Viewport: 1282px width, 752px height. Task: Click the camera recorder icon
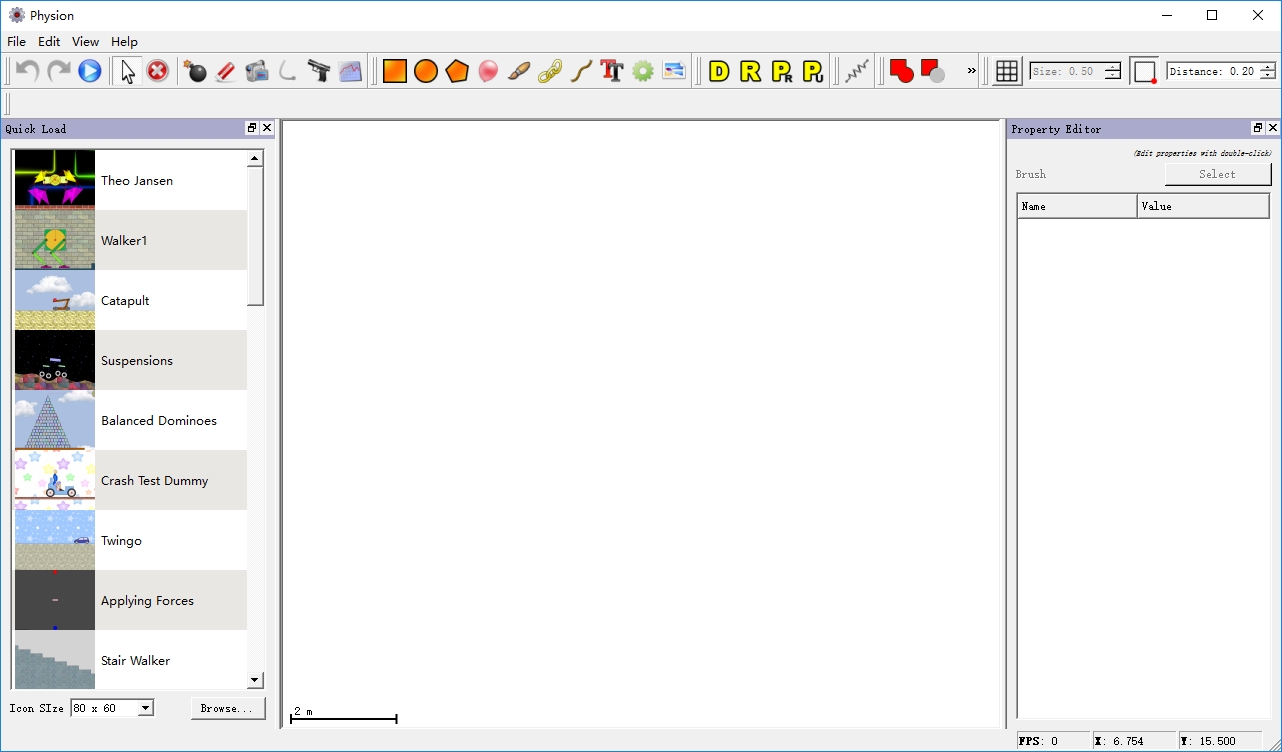257,71
